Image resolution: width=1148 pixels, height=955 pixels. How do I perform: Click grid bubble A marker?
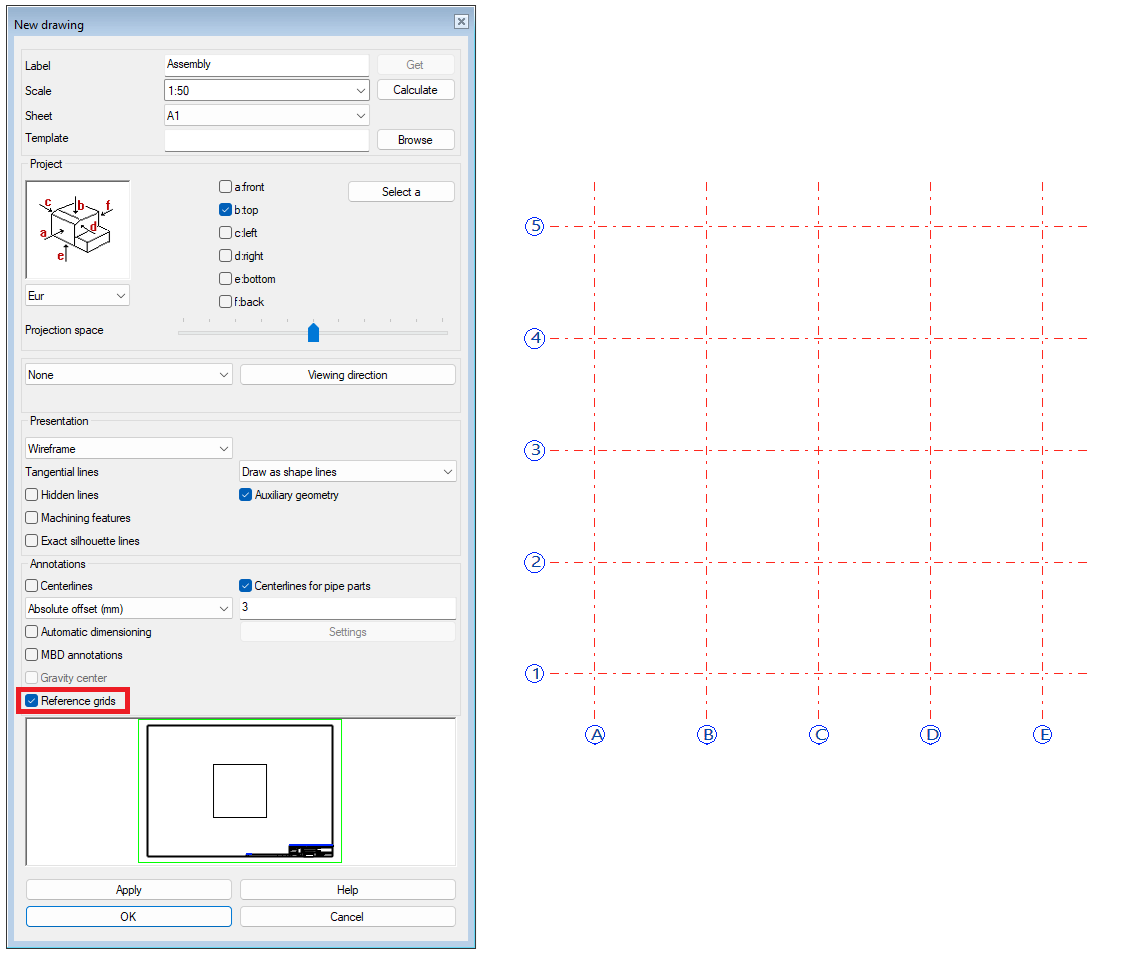point(595,735)
